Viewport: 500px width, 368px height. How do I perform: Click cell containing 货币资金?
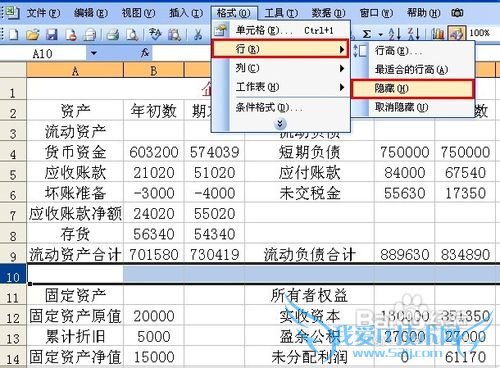click(75, 152)
